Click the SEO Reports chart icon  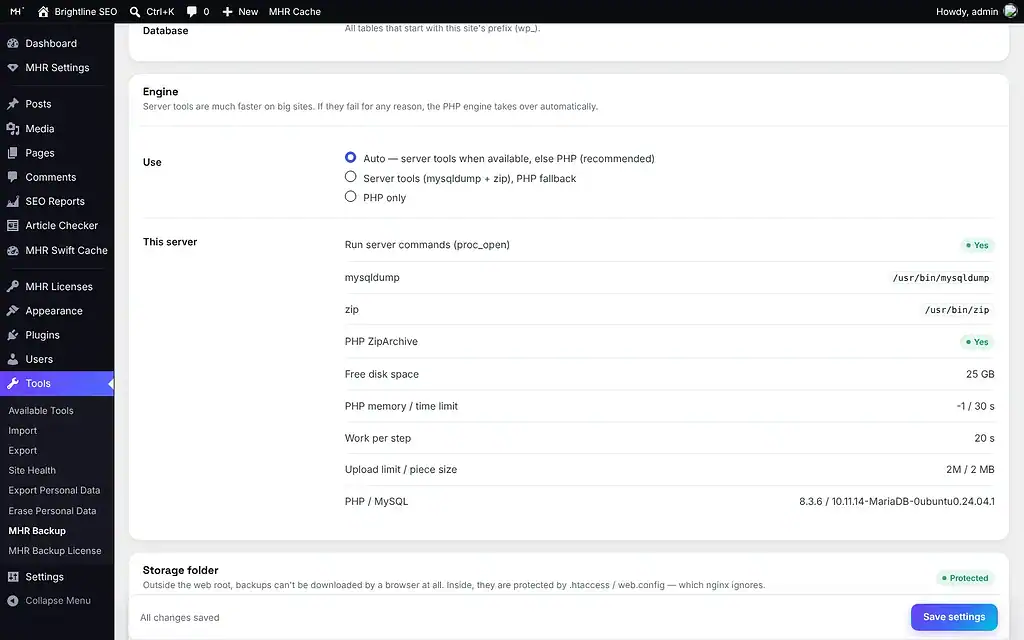(x=12, y=201)
